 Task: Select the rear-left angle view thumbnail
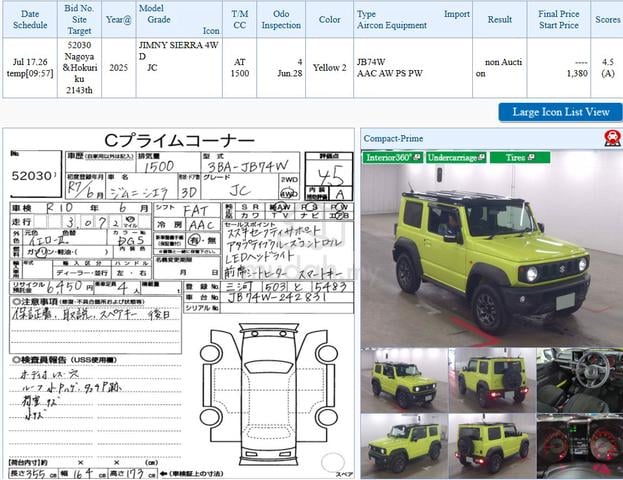[492, 446]
